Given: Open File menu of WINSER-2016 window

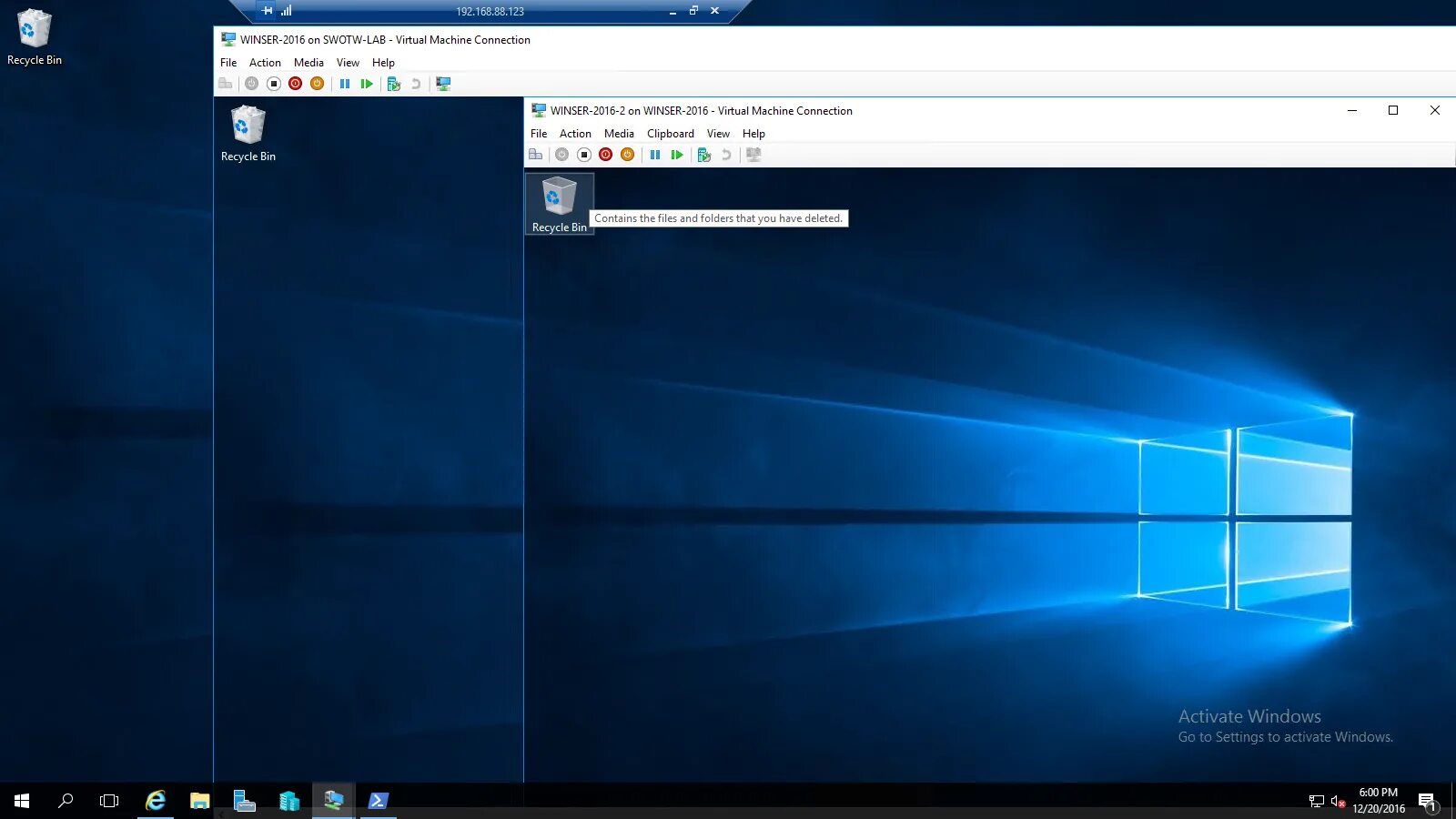Looking at the screenshot, I should coord(228,63).
